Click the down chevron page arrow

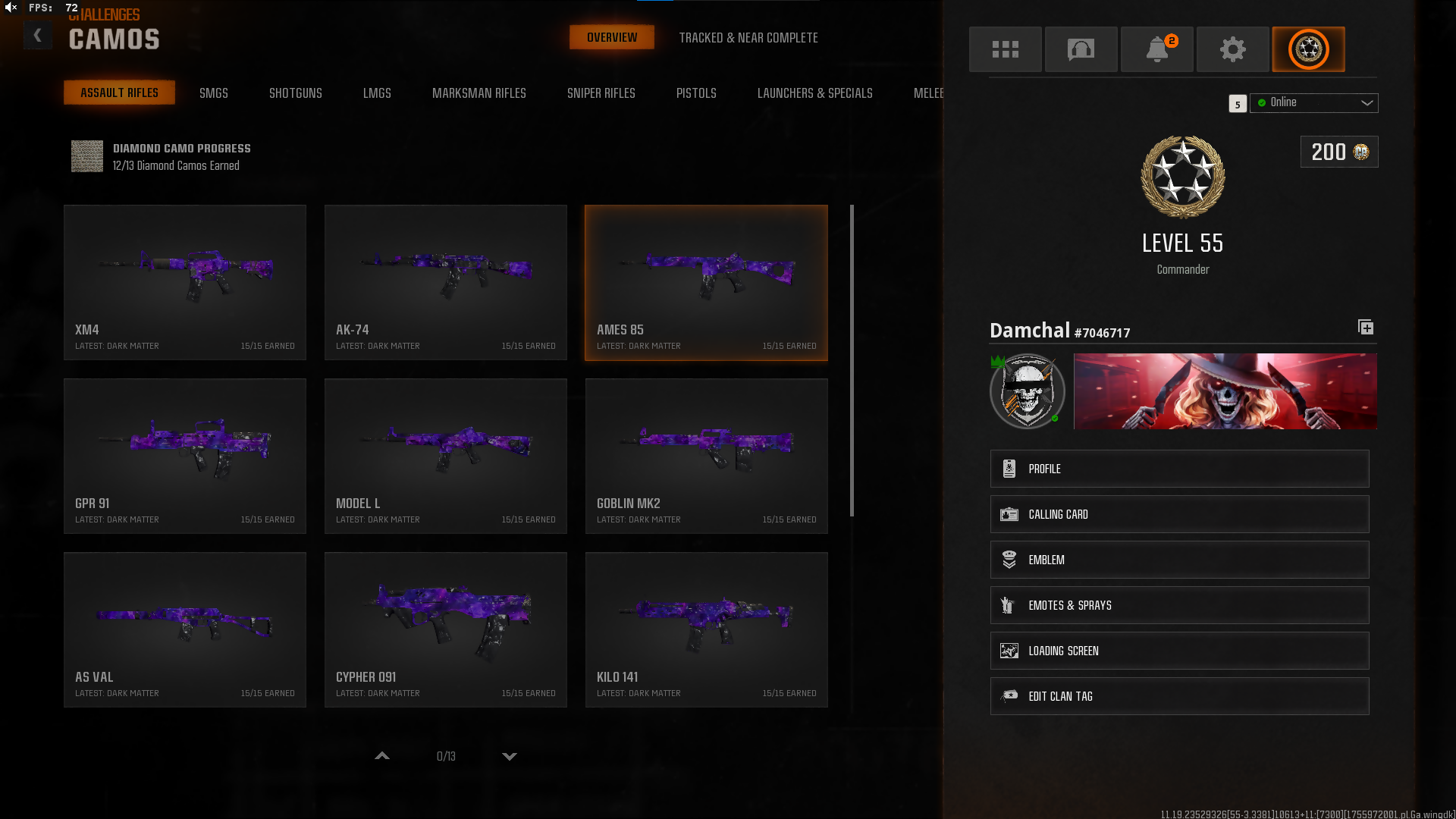(510, 756)
